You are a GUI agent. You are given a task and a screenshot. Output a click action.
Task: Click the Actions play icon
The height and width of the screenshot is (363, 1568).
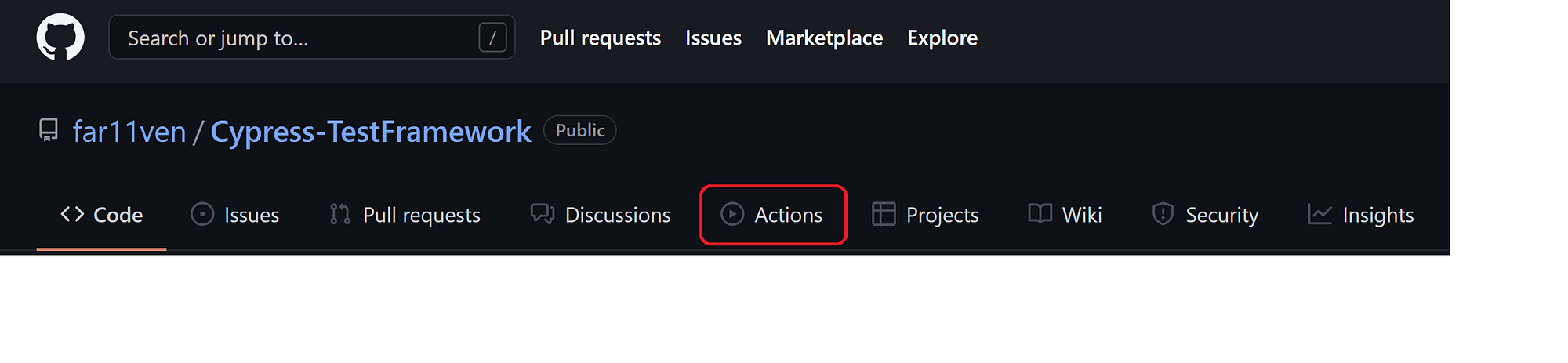(x=732, y=214)
